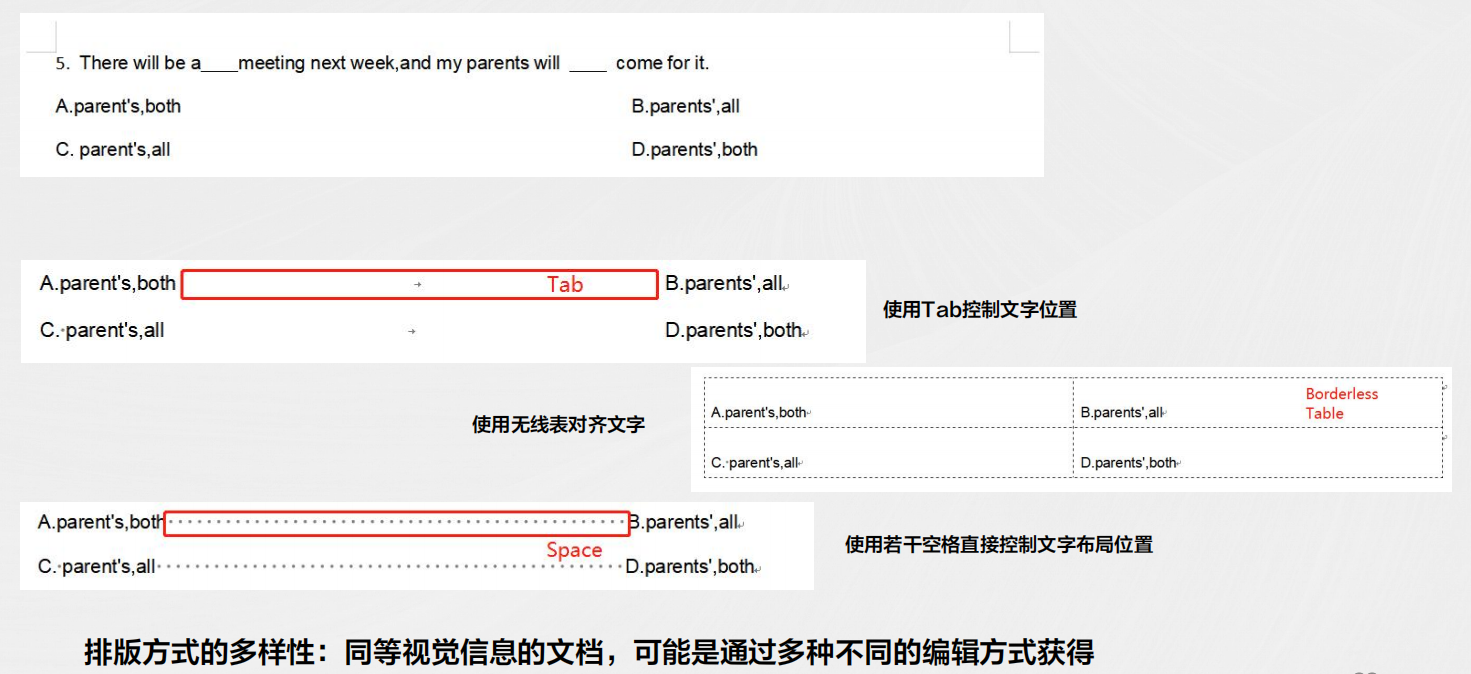Click table cell containing C. parent's,all
This screenshot has height=674, width=1471.
pyautogui.click(x=889, y=452)
